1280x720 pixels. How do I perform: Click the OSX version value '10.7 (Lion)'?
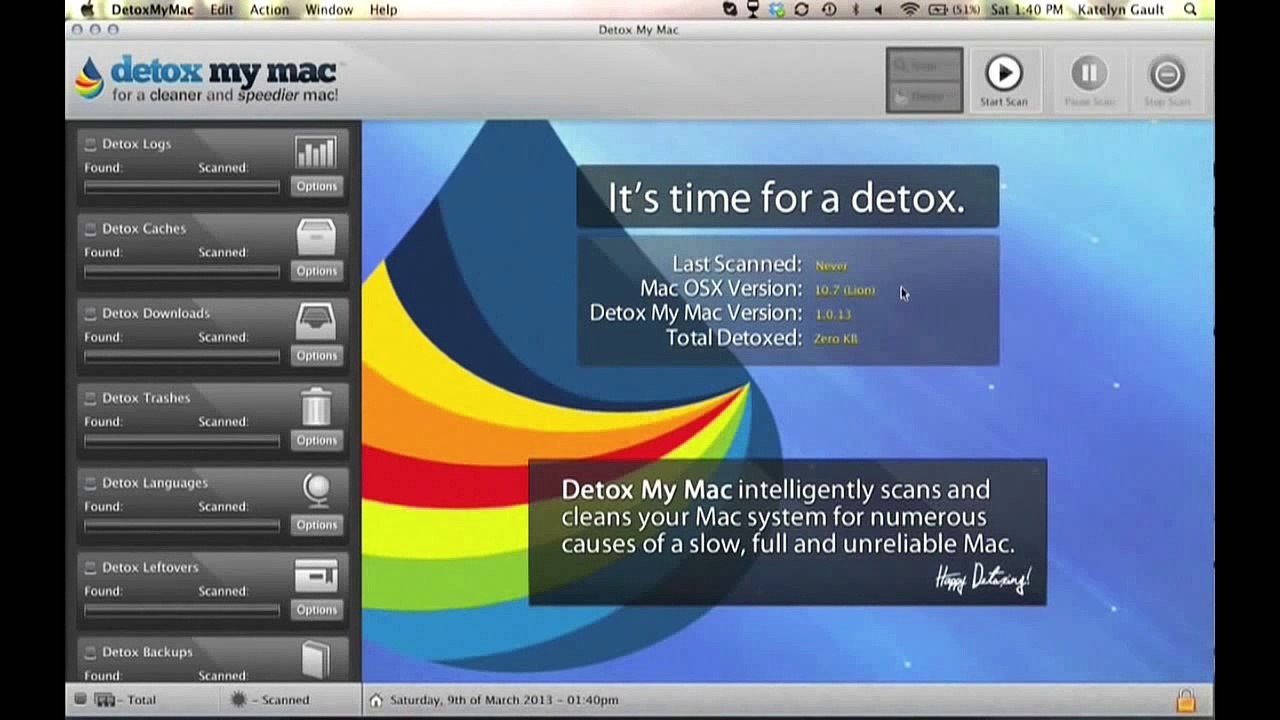[845, 290]
